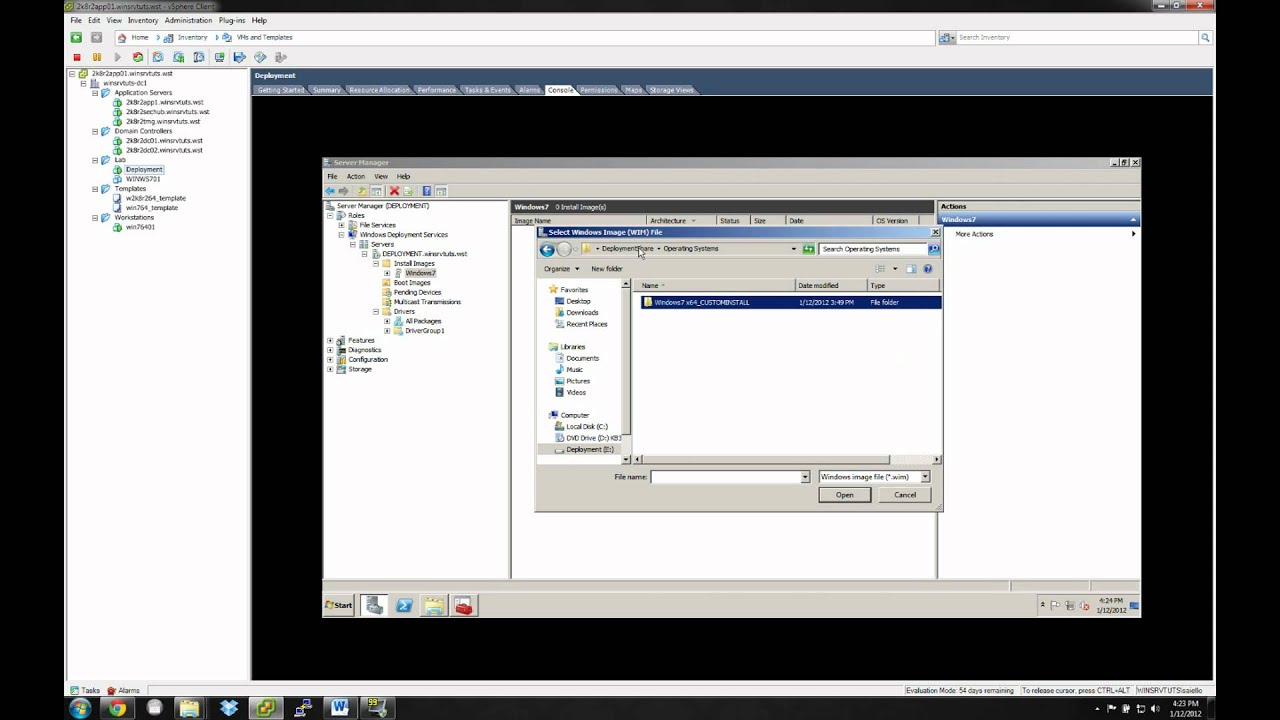The width and height of the screenshot is (1280, 720).
Task: Click the Search Inventory field
Action: pyautogui.click(x=1077, y=37)
